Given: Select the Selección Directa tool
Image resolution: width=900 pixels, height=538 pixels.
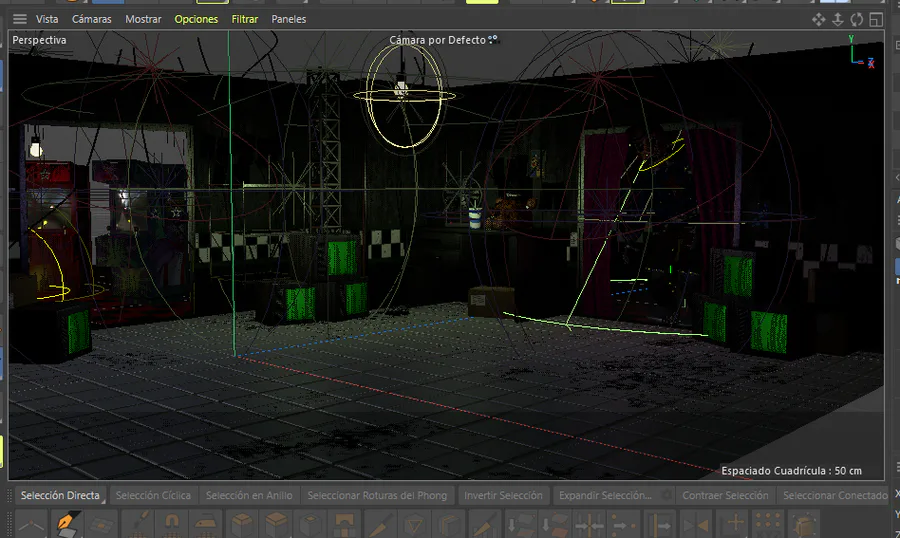Looking at the screenshot, I should [x=60, y=495].
